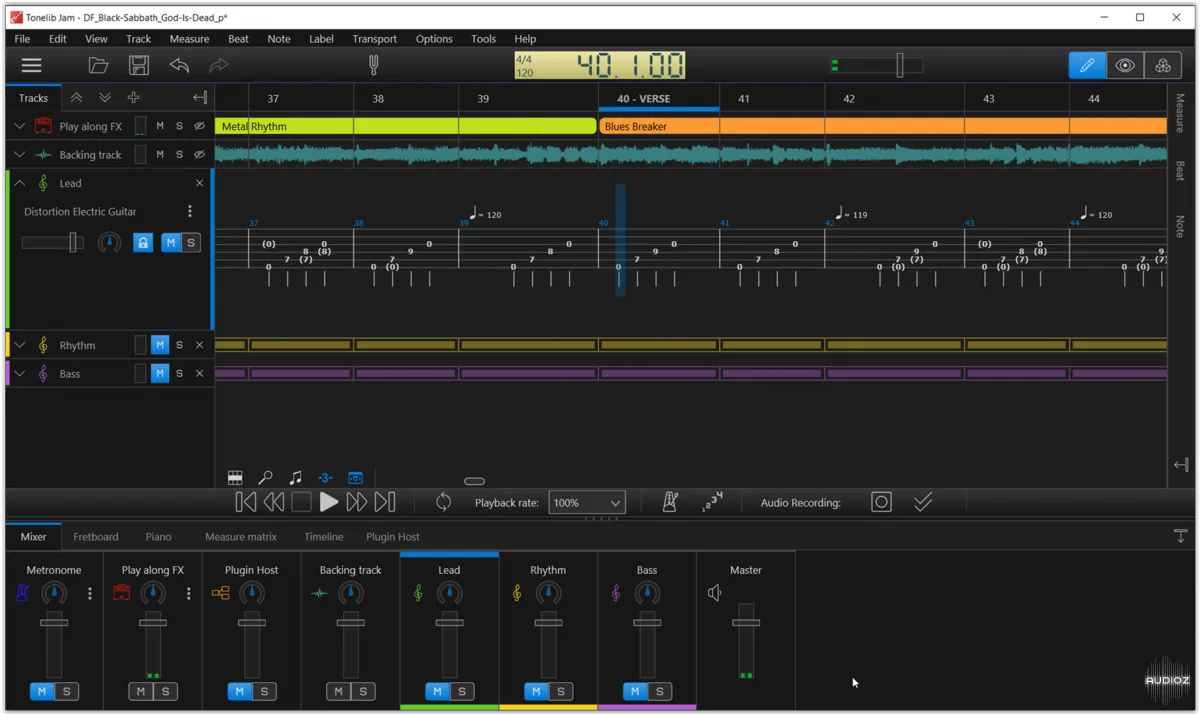Expand the Play along FX track chevron

click(19, 126)
